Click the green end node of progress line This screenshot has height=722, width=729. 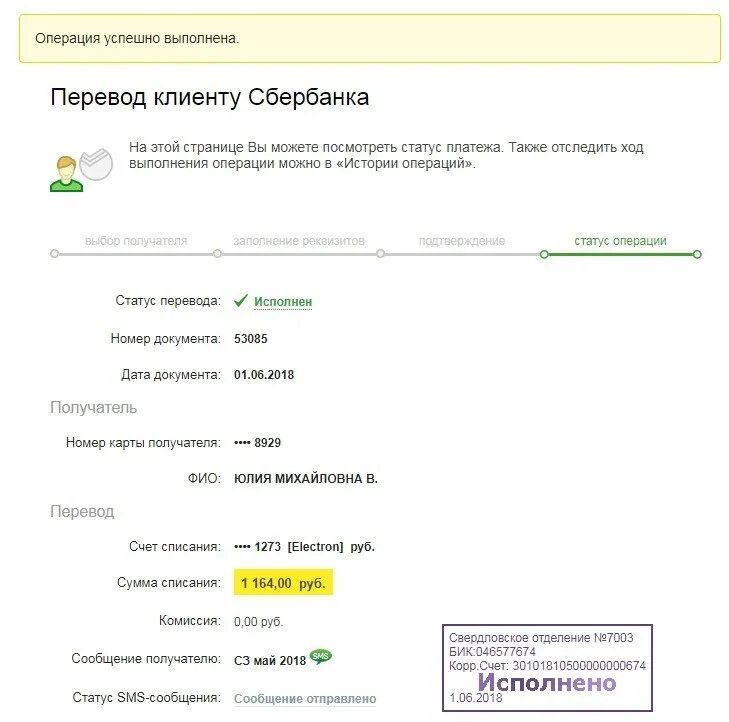[697, 254]
